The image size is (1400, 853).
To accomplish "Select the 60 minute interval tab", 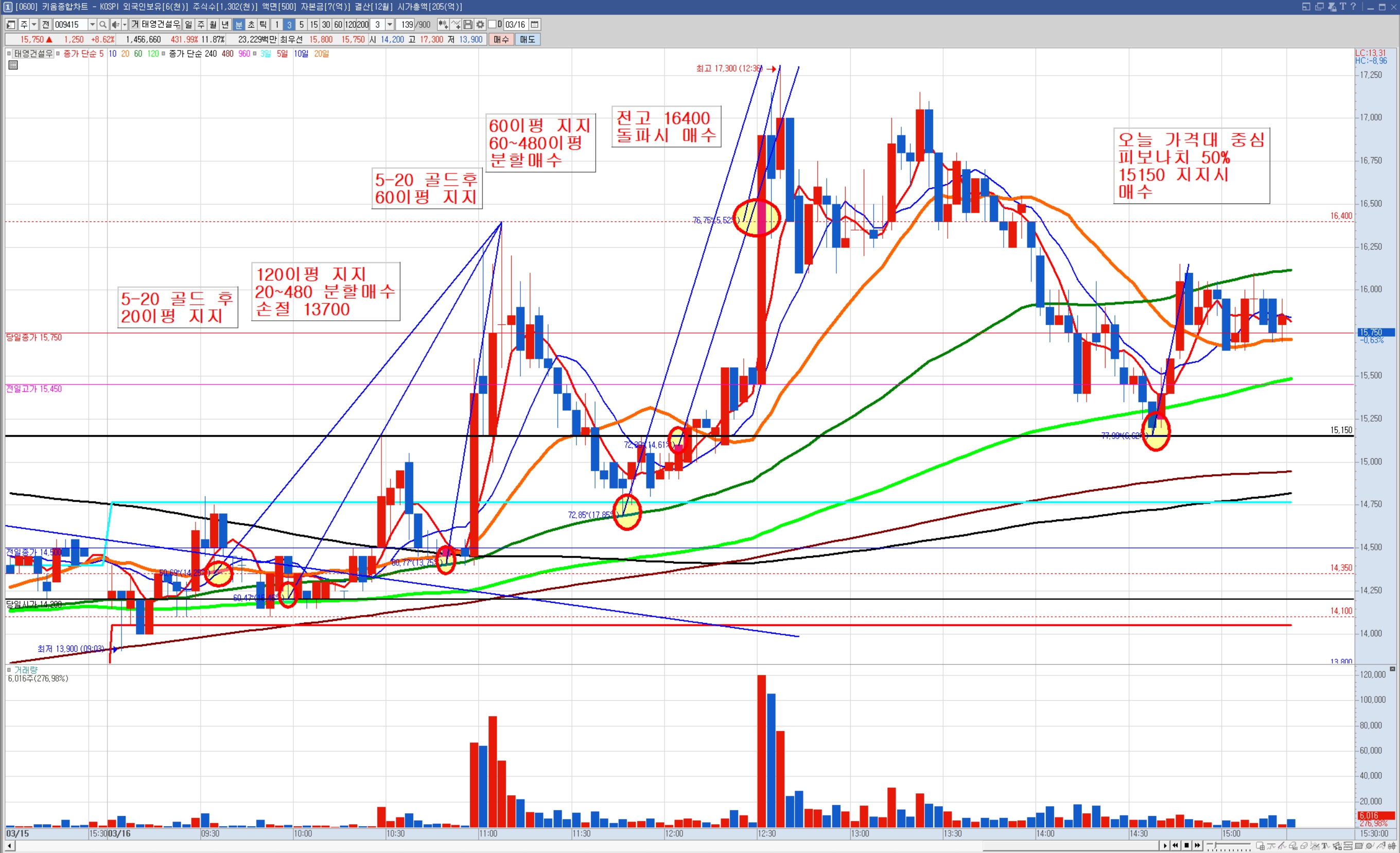I will tap(338, 24).
